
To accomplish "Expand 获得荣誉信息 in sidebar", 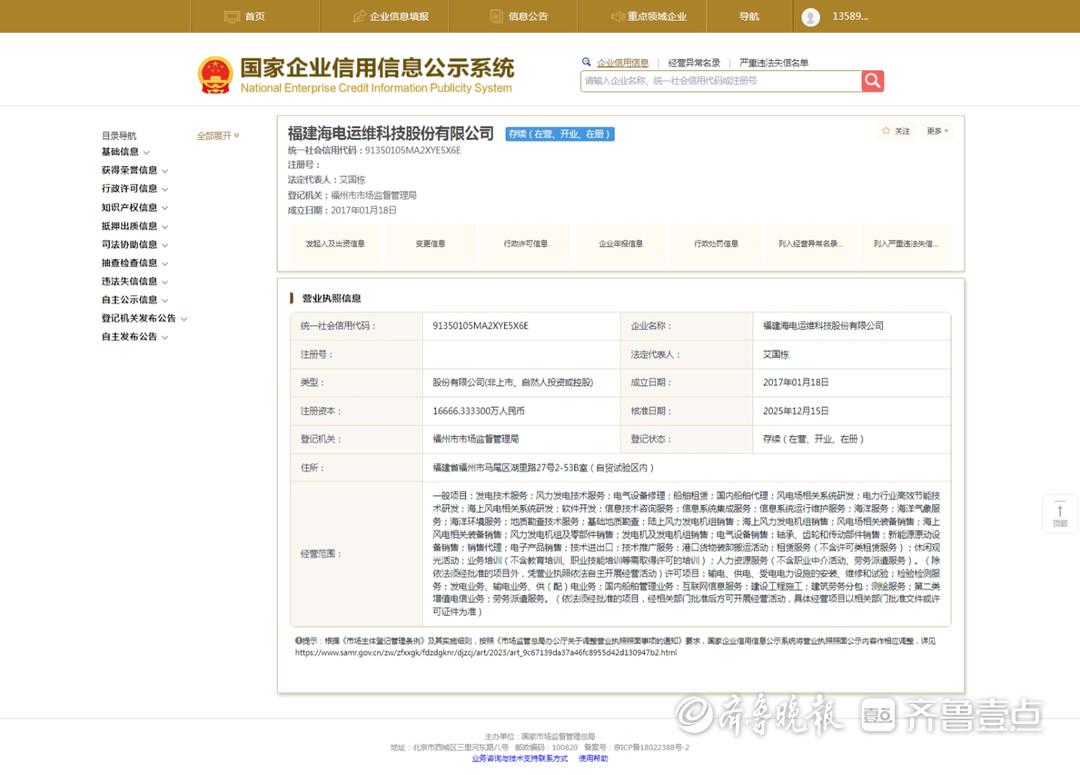I will pos(134,170).
